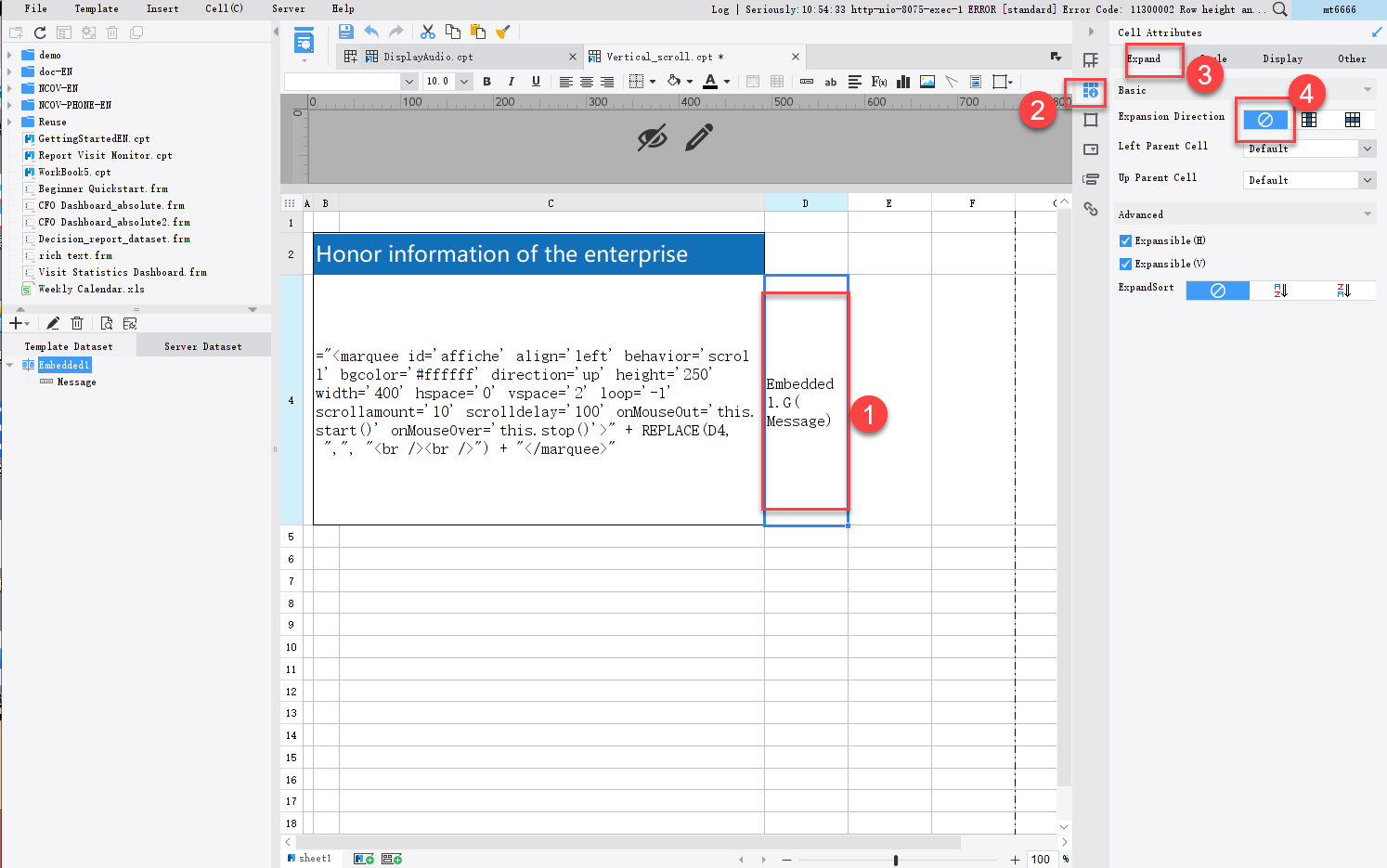
Task: Uncheck the Expansible(H) checkbox
Action: tap(1124, 240)
